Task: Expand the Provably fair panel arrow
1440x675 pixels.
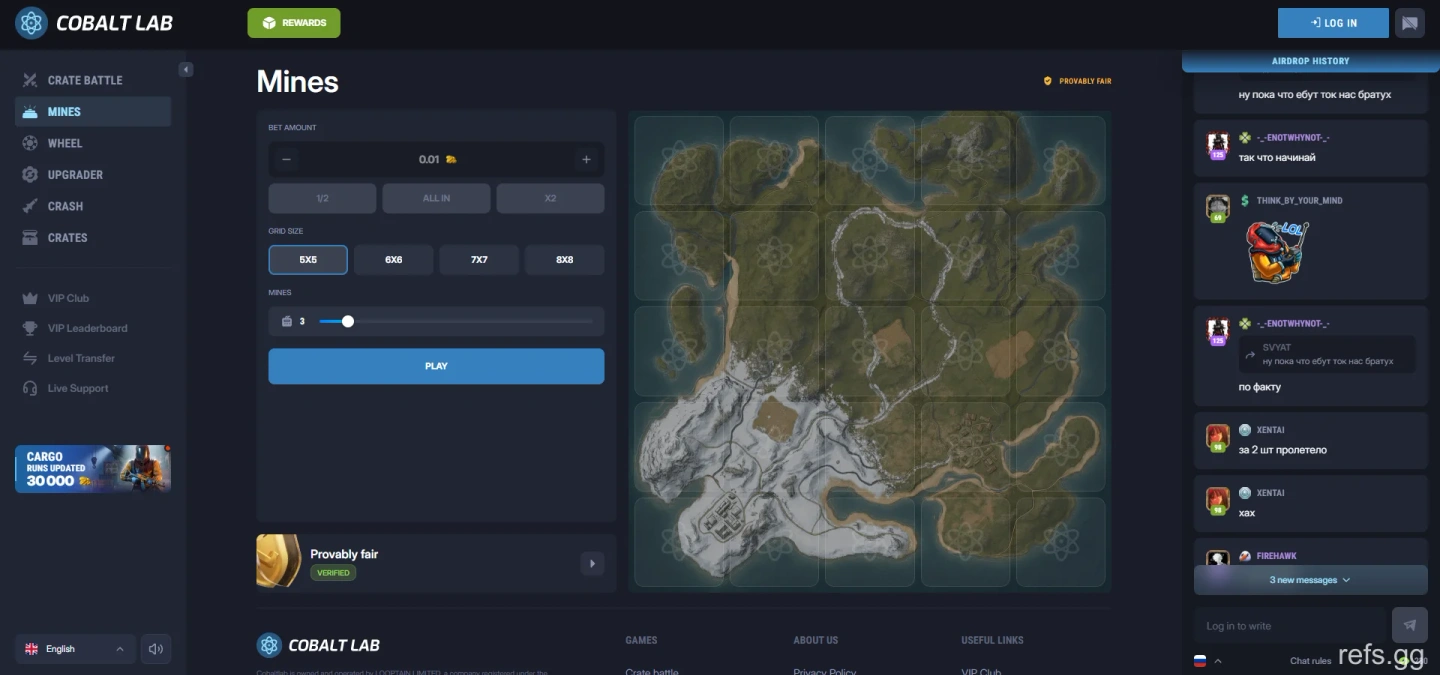Action: pos(592,564)
